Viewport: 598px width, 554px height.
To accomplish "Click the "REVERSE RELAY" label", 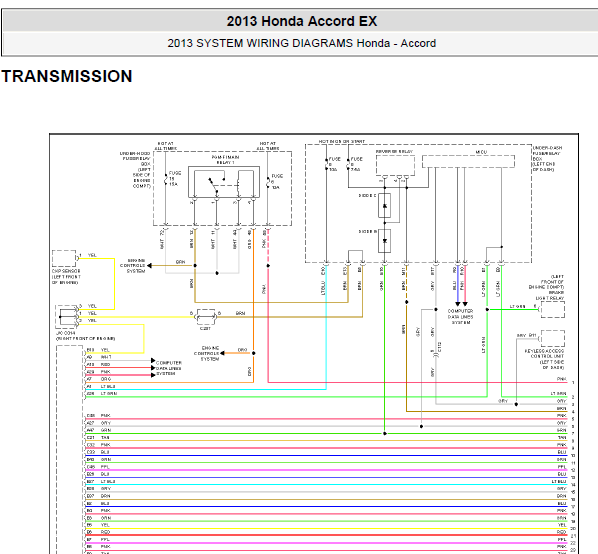I will coord(394,151).
